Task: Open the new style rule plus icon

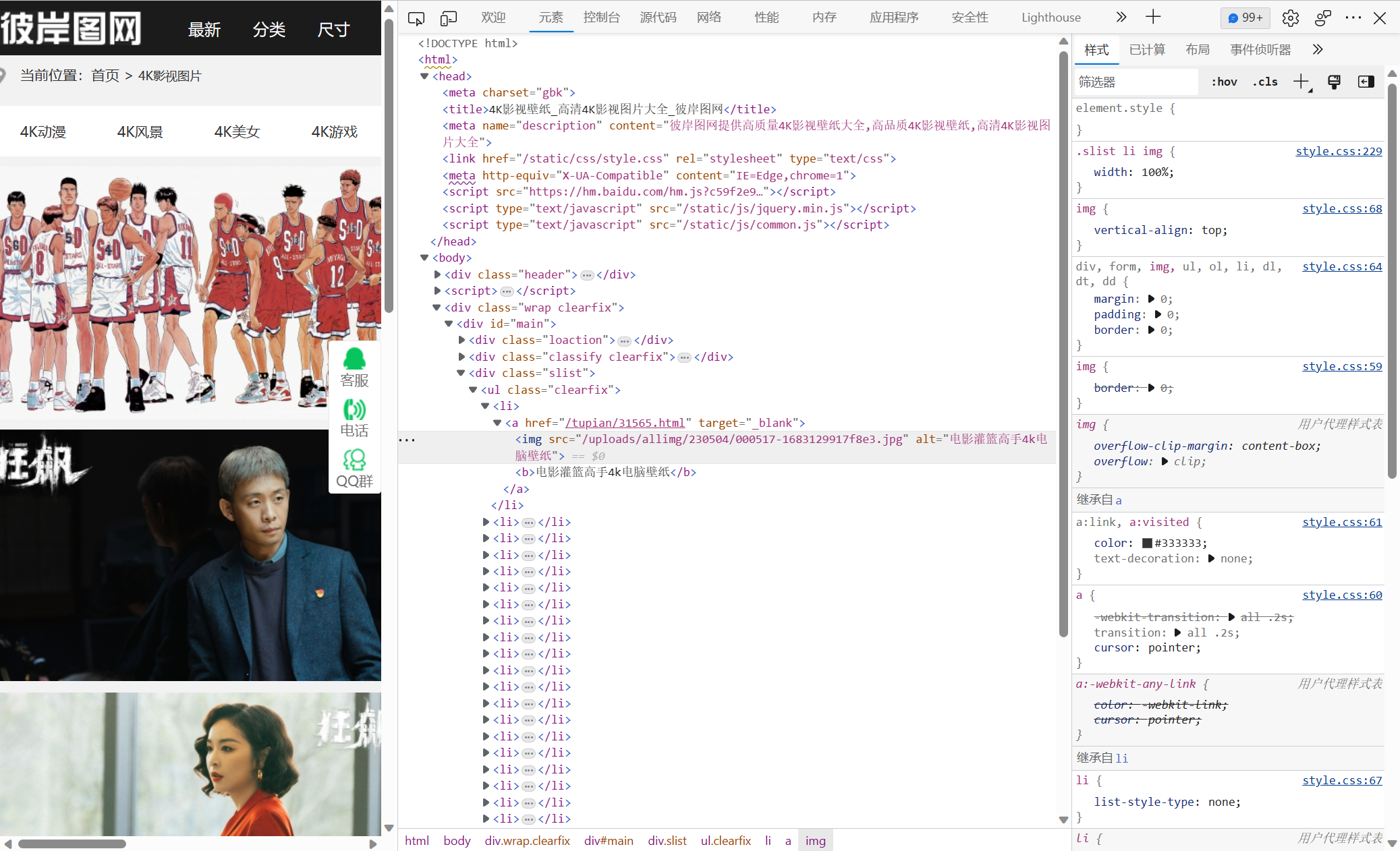Action: (x=1301, y=82)
